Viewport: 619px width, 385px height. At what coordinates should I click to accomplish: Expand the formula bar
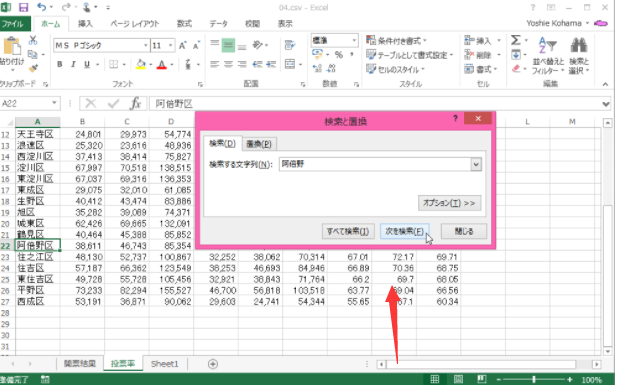click(x=606, y=104)
